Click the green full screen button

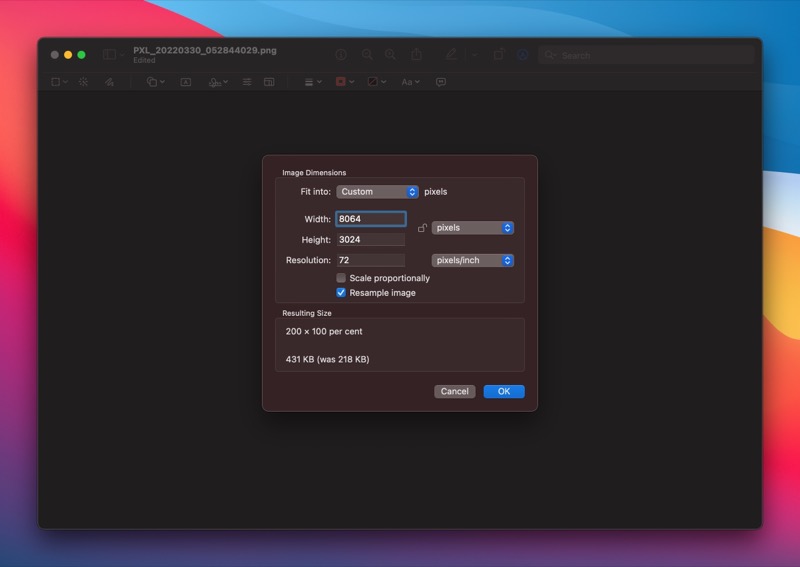[x=81, y=55]
